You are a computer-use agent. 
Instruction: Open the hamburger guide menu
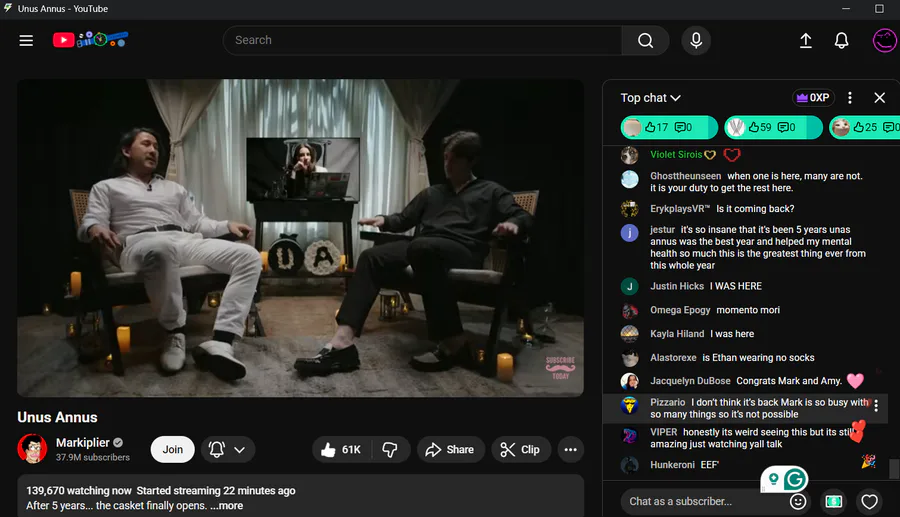coord(26,41)
